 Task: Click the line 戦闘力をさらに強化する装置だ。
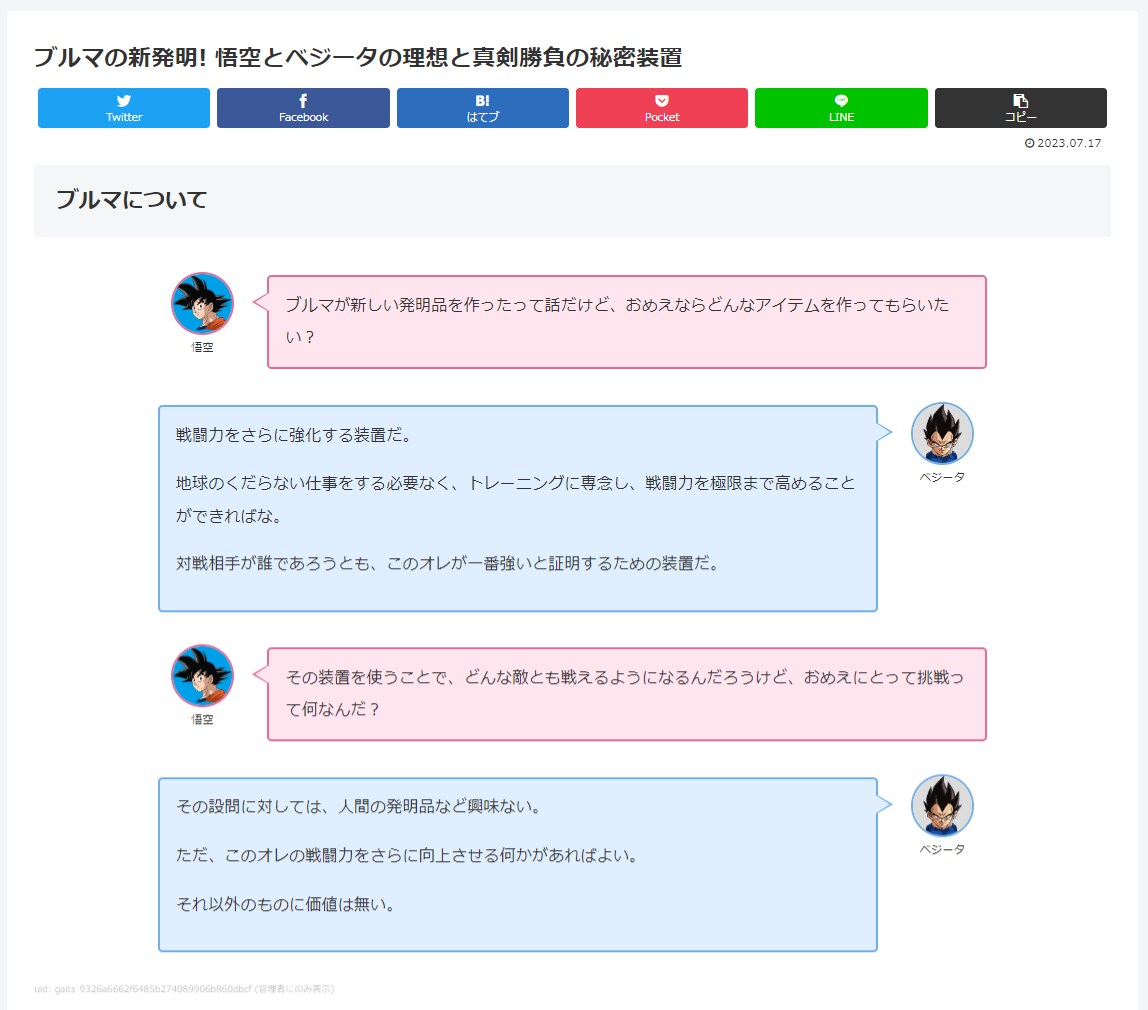pyautogui.click(x=295, y=435)
